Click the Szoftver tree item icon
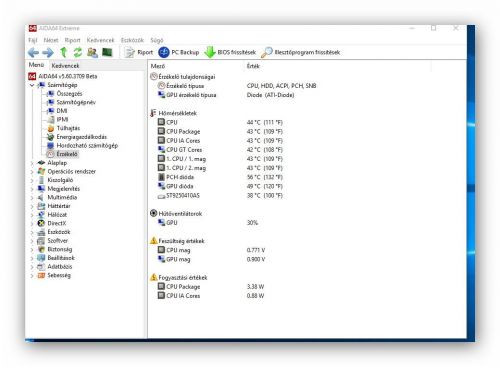The width and height of the screenshot is (500, 367). pyautogui.click(x=41, y=241)
